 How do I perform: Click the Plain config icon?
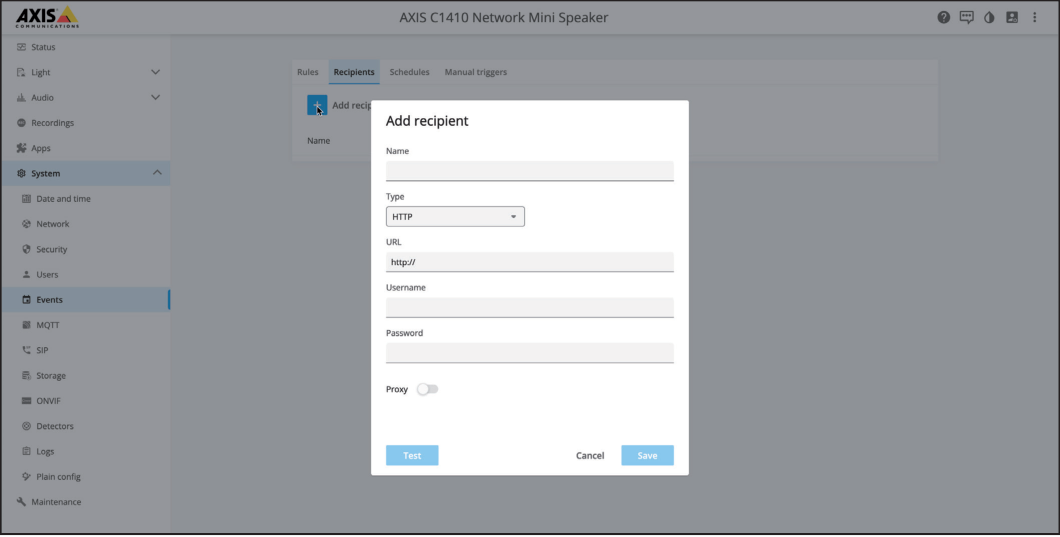coord(26,477)
